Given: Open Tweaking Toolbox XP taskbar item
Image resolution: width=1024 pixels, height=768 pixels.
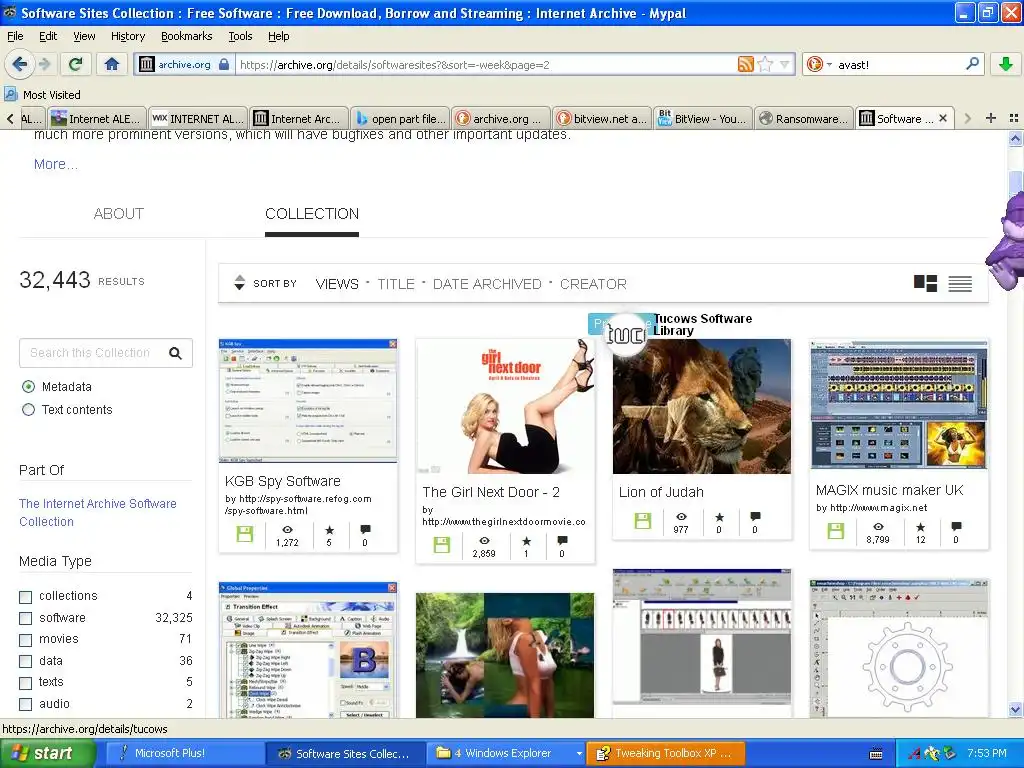Looking at the screenshot, I should pyautogui.click(x=664, y=754).
